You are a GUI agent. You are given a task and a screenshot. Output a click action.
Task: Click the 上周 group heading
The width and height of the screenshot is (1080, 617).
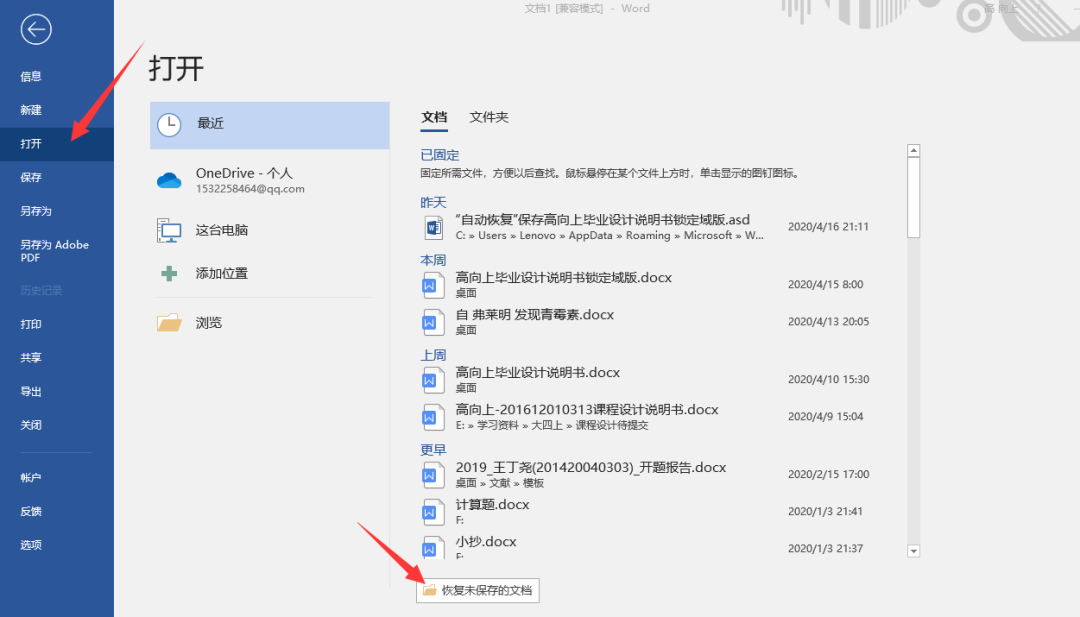coord(433,355)
